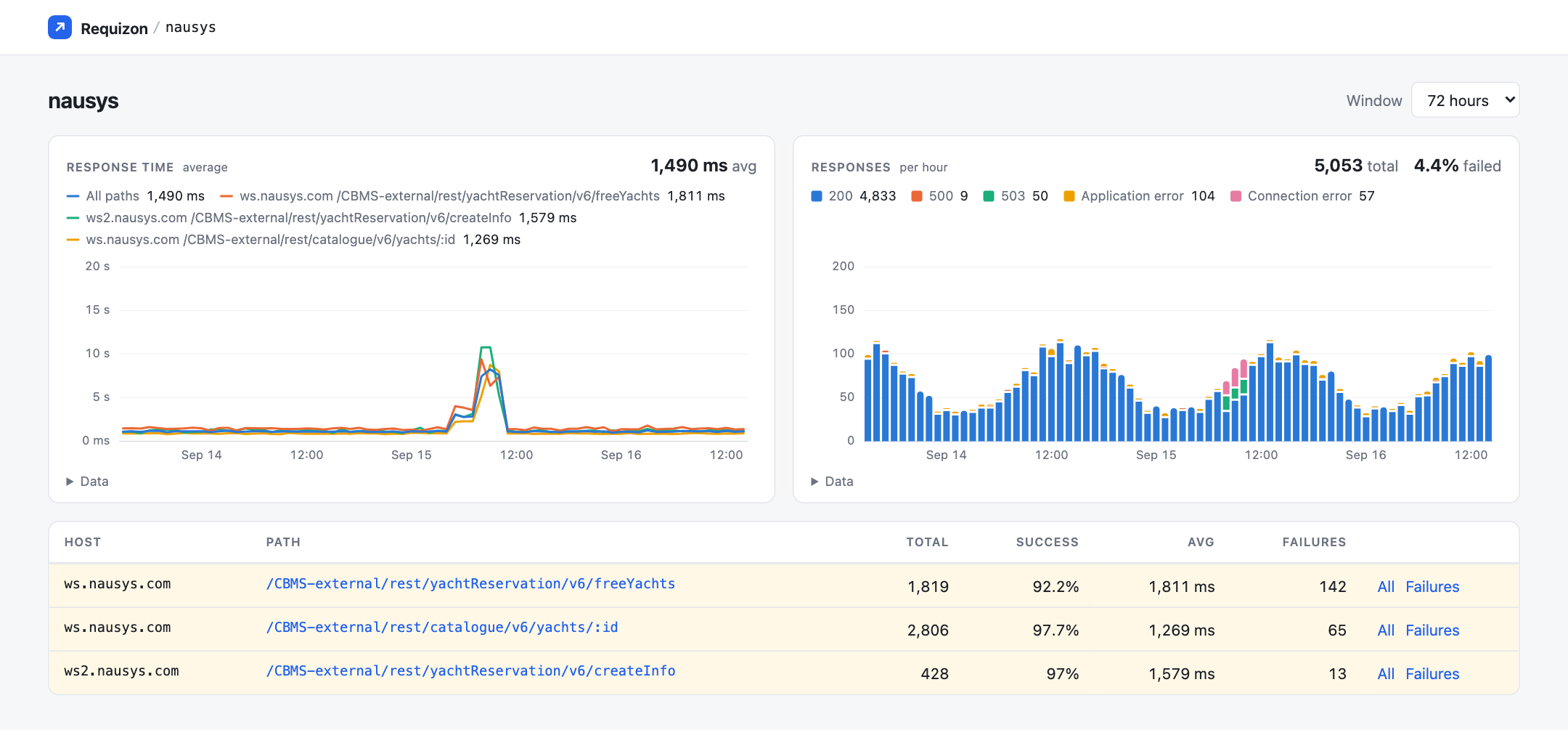Click Failures link in freeYachts row
1568x730 pixels.
[x=1432, y=587]
